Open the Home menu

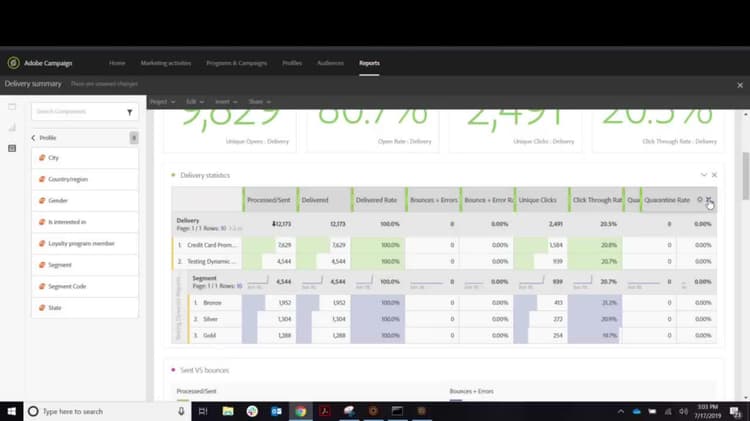point(117,63)
